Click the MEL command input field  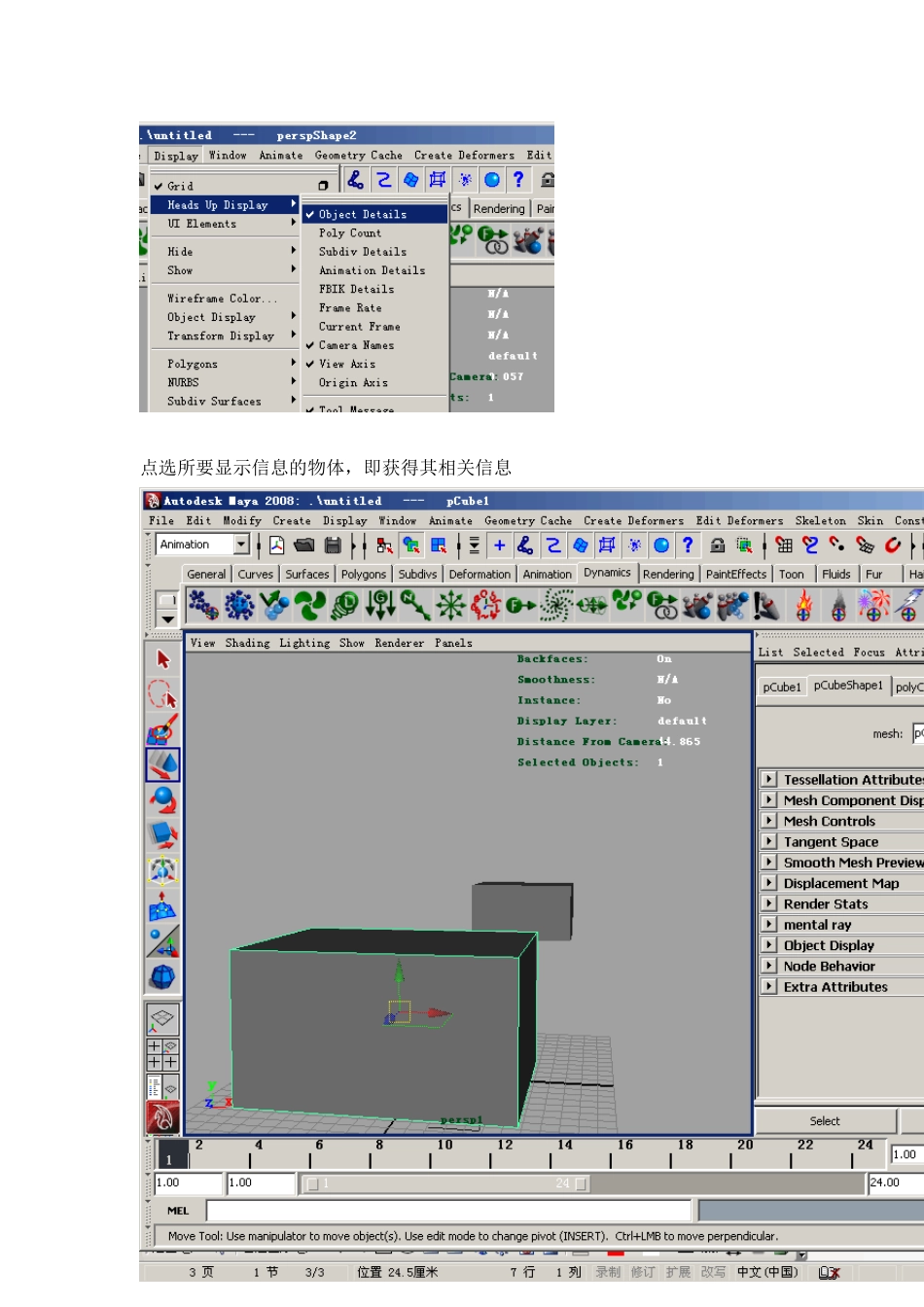tap(449, 1211)
